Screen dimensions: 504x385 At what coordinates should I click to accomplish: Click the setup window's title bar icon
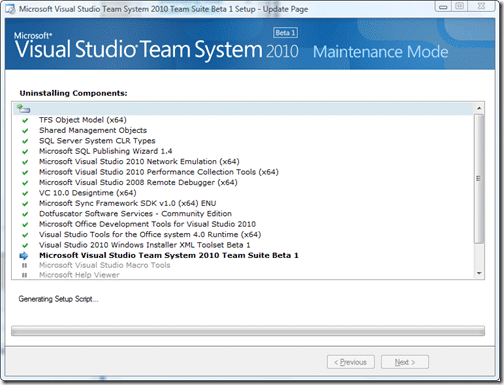click(10, 9)
